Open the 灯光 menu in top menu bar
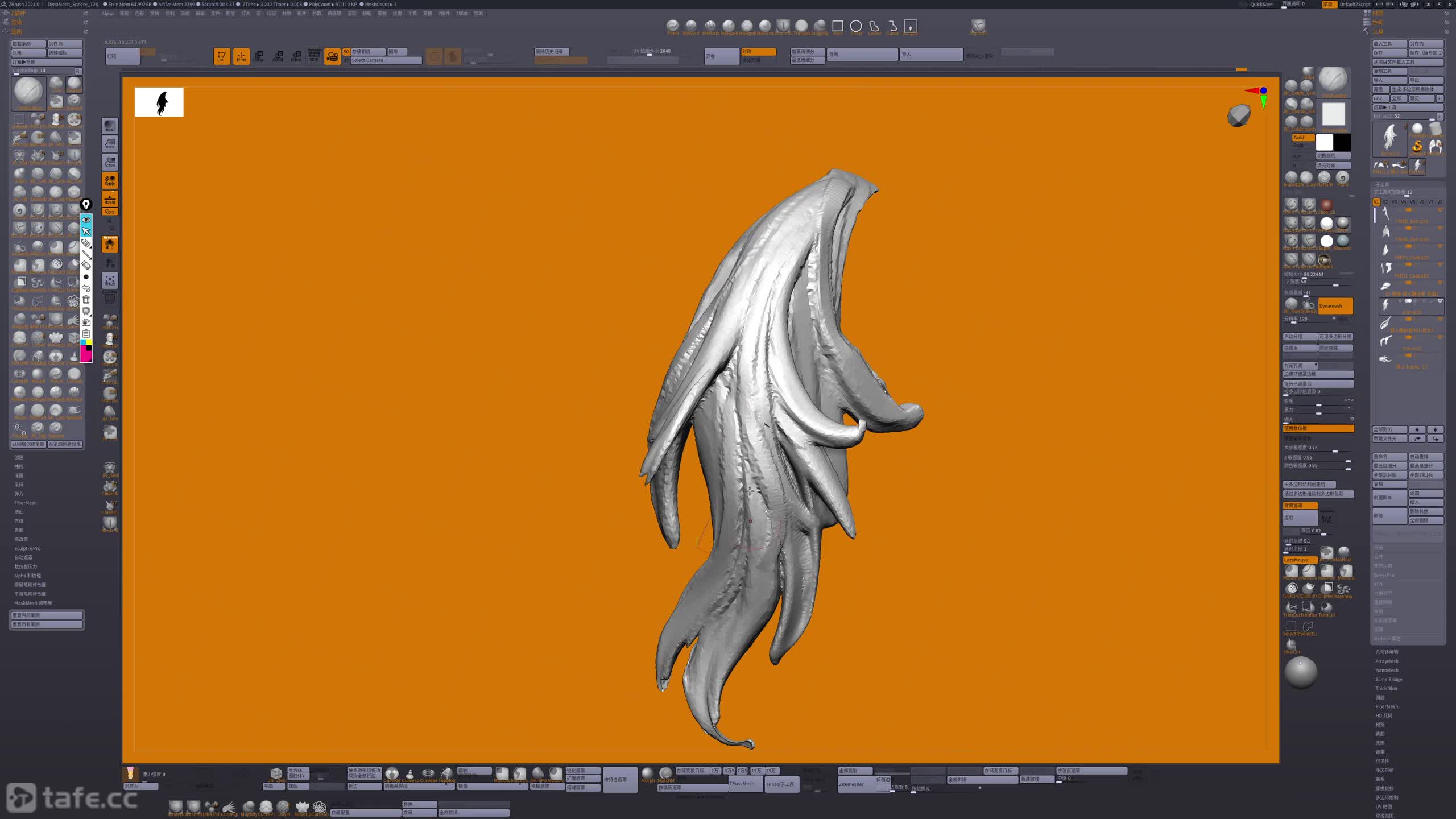The height and width of the screenshot is (819, 1456). 245,14
